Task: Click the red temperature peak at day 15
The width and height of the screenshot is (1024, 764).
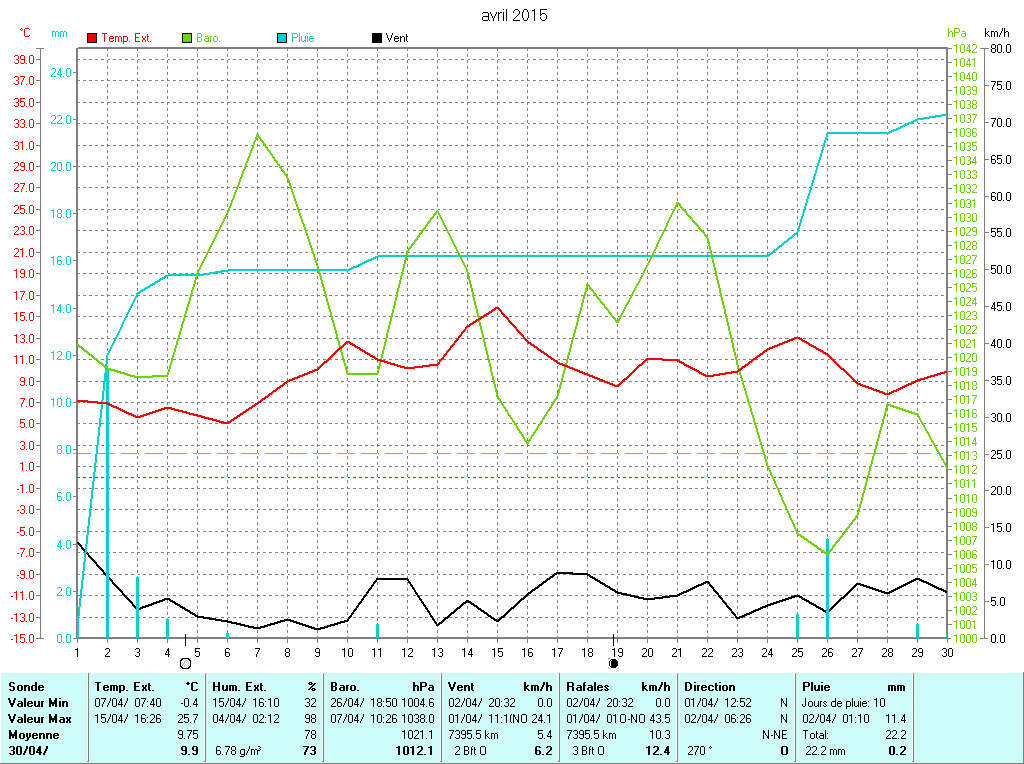Action: pos(497,307)
